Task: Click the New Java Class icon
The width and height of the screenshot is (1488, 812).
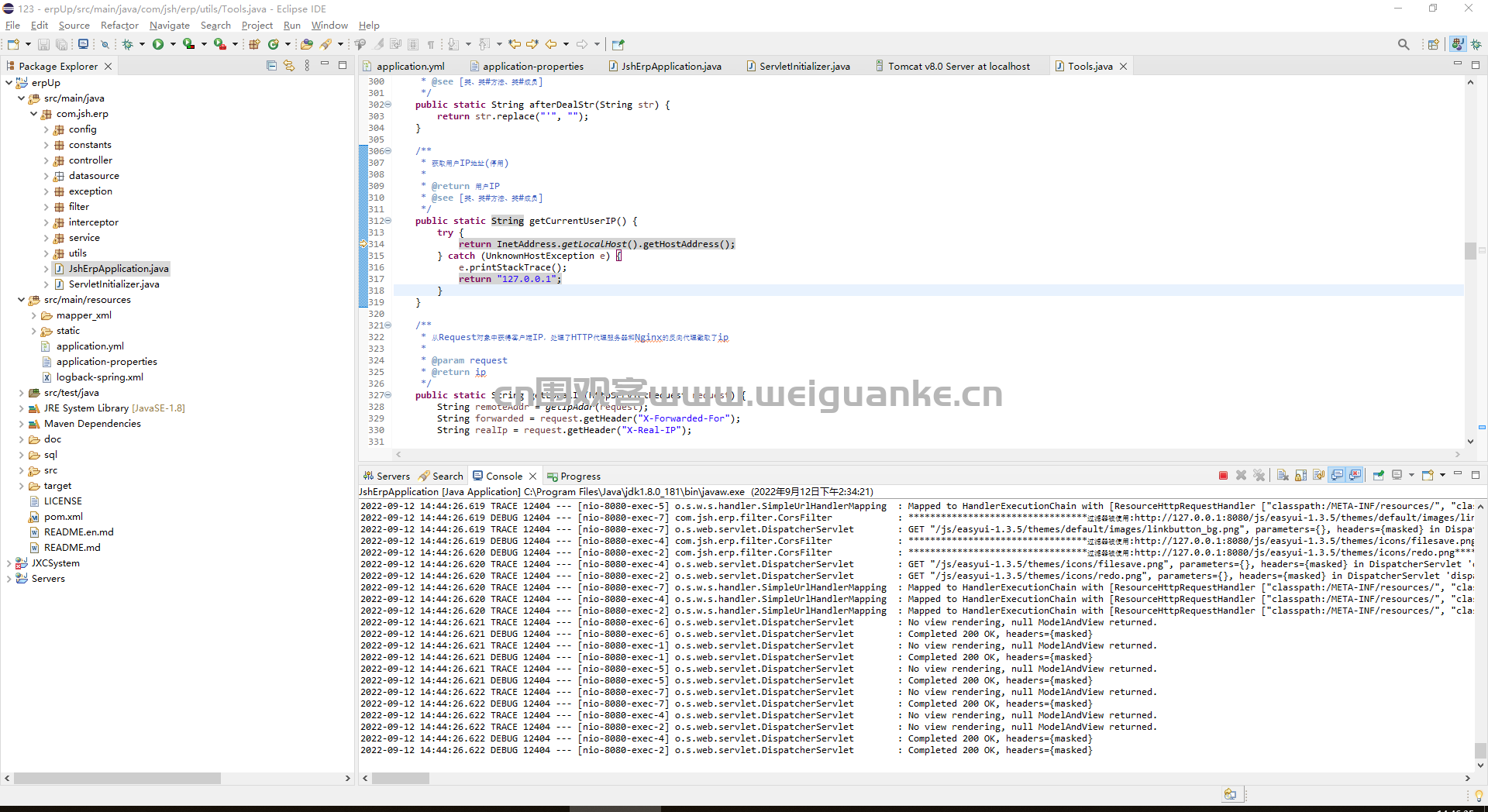Action: tap(273, 44)
